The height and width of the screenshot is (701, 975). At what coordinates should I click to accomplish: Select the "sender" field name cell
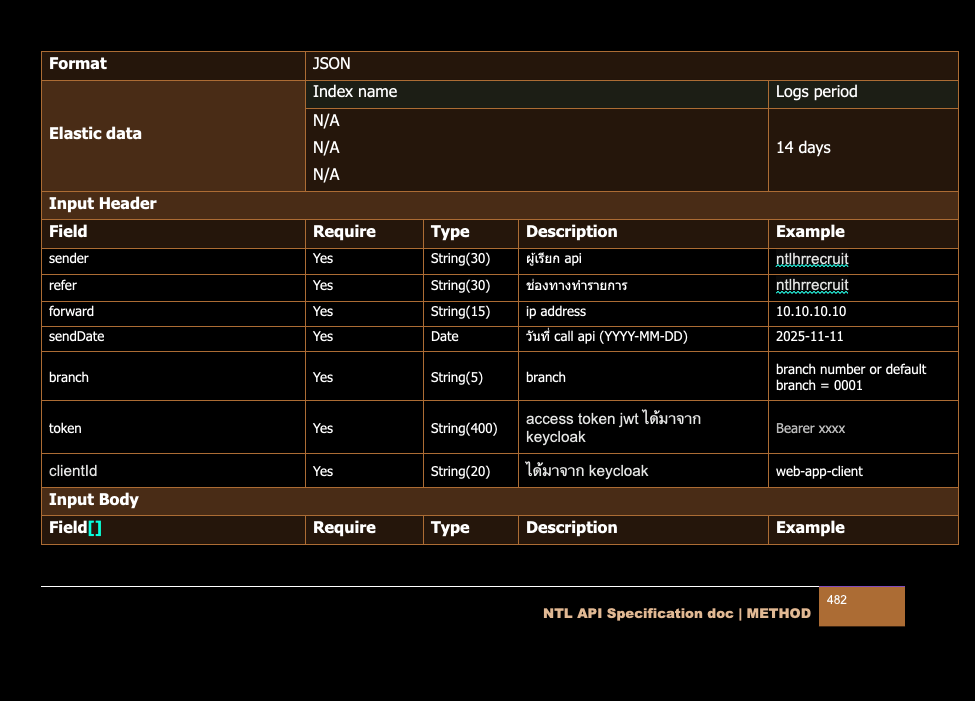click(x=69, y=259)
